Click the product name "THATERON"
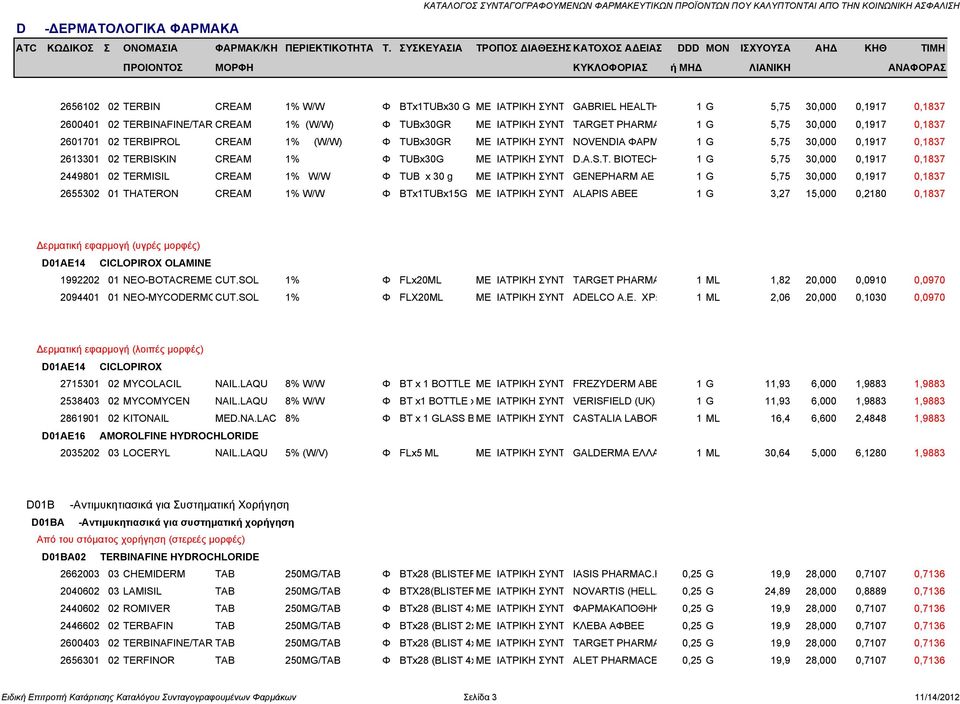Image resolution: width=960 pixels, height=704 pixels. coord(151,193)
